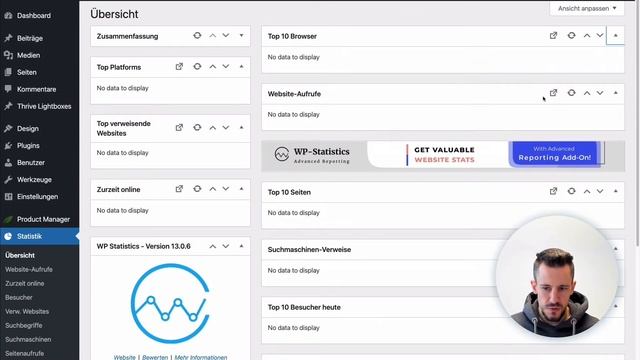
Task: Open Verw. Websites submenu link
Action: [27, 311]
